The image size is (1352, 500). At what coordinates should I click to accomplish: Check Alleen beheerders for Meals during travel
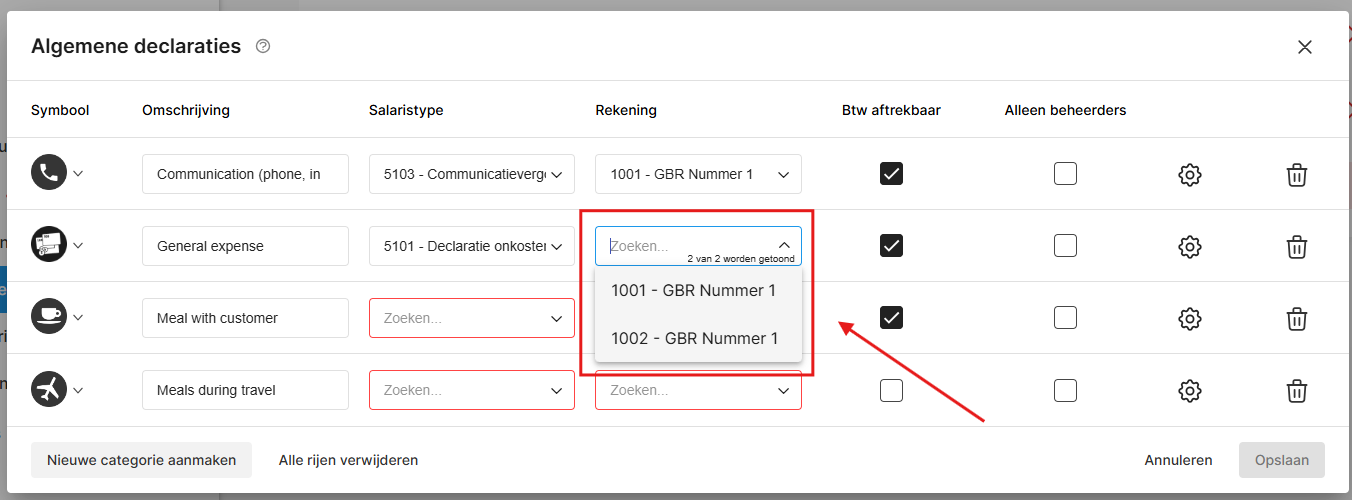[1065, 390]
